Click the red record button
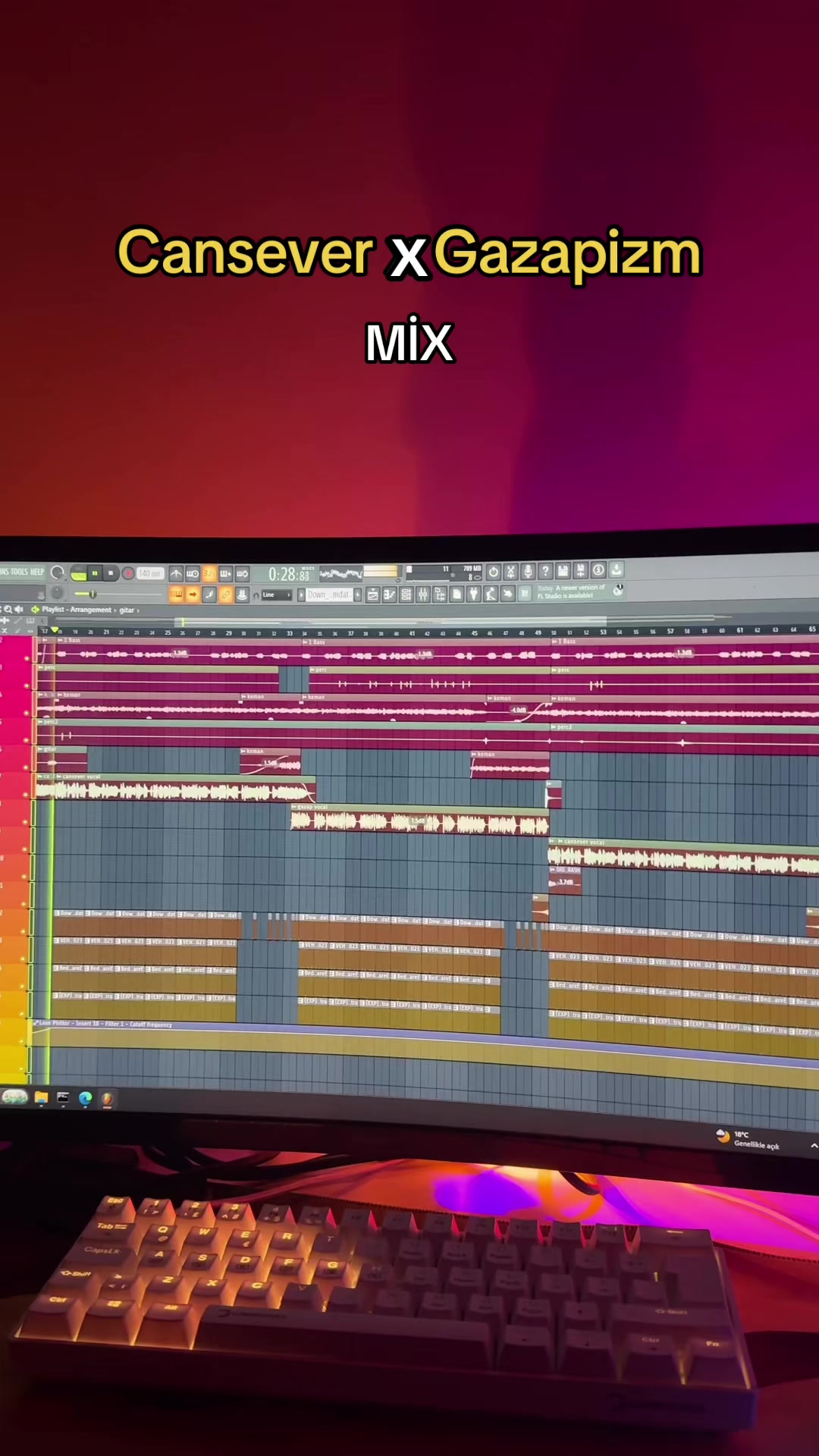819x1456 pixels. [128, 573]
